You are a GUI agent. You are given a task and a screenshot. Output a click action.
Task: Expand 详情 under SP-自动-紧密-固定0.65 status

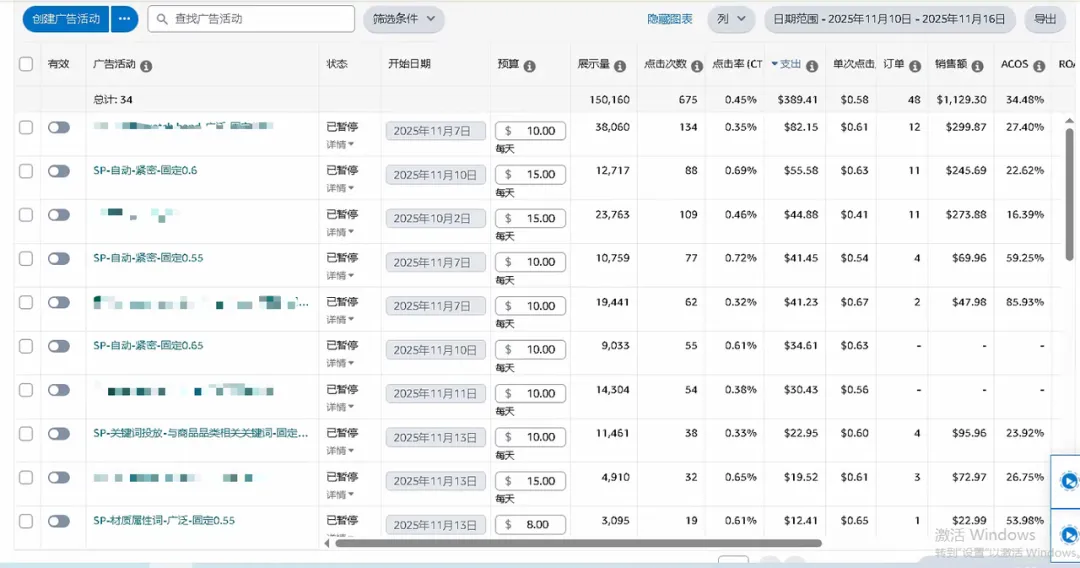point(341,363)
